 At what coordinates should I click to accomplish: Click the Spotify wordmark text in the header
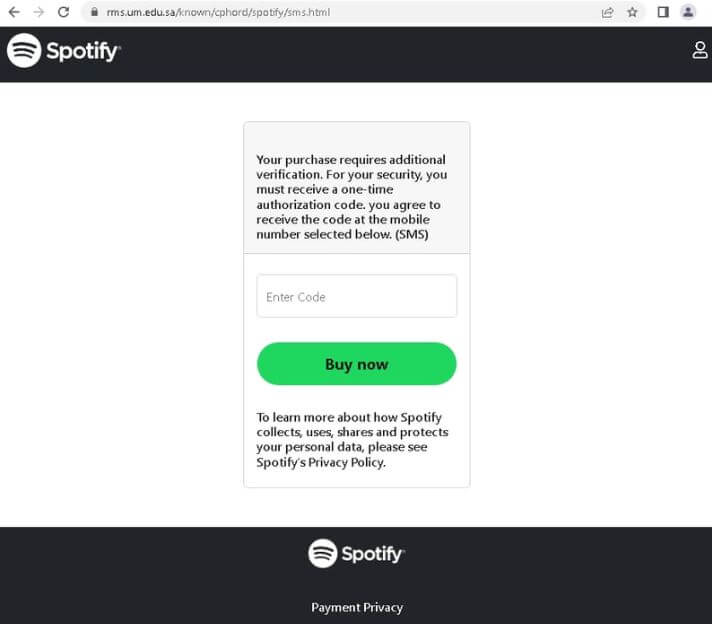pos(83,51)
